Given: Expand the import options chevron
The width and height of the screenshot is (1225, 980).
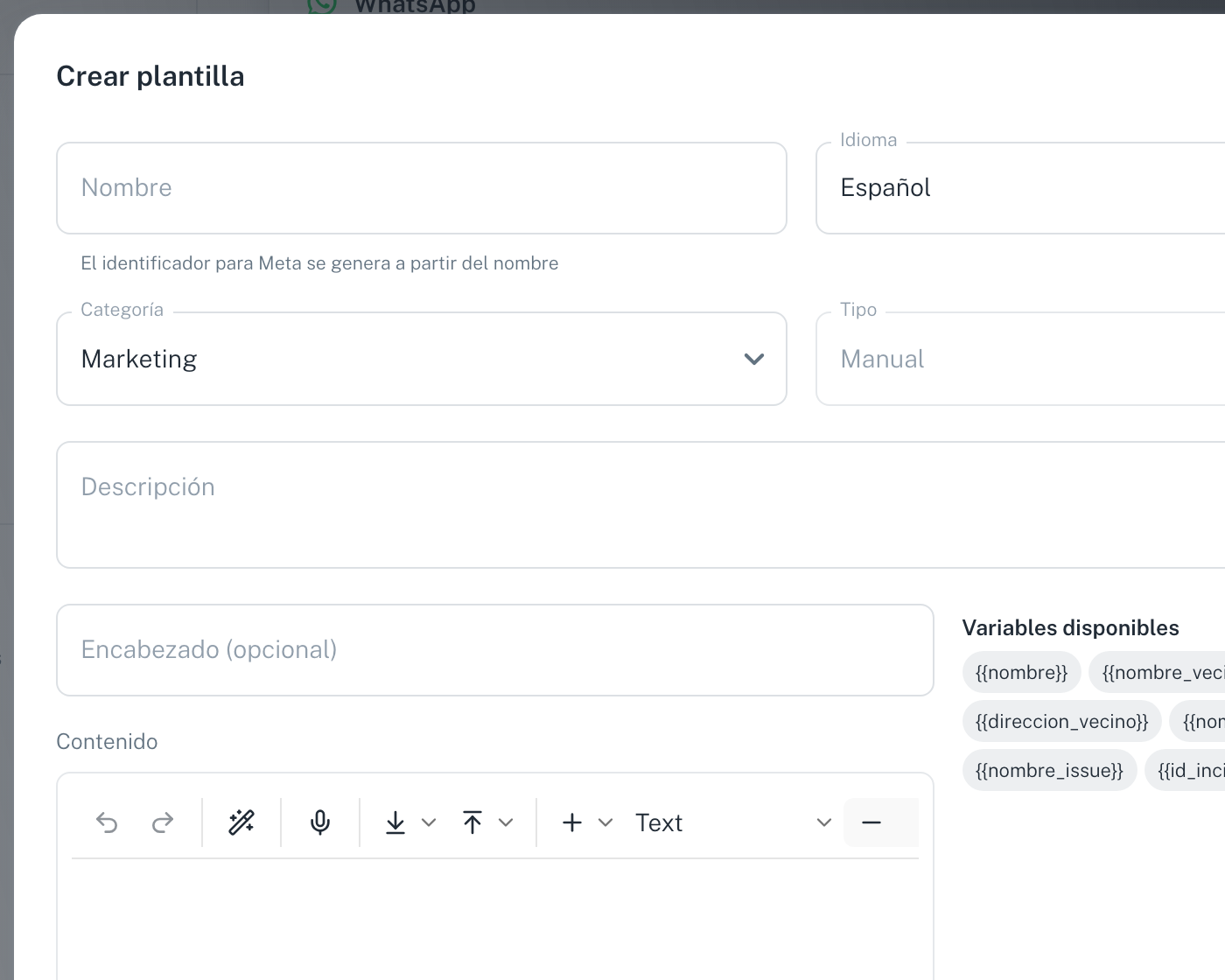Looking at the screenshot, I should 429,822.
